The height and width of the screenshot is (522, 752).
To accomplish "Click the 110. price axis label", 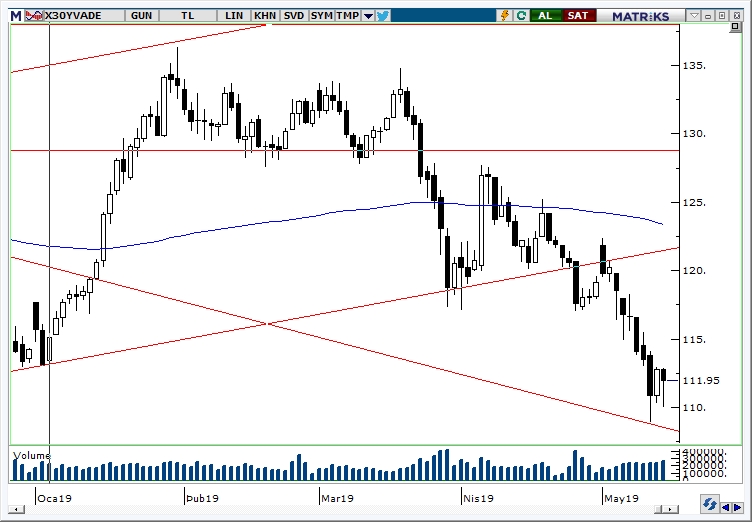I will pyautogui.click(x=694, y=407).
